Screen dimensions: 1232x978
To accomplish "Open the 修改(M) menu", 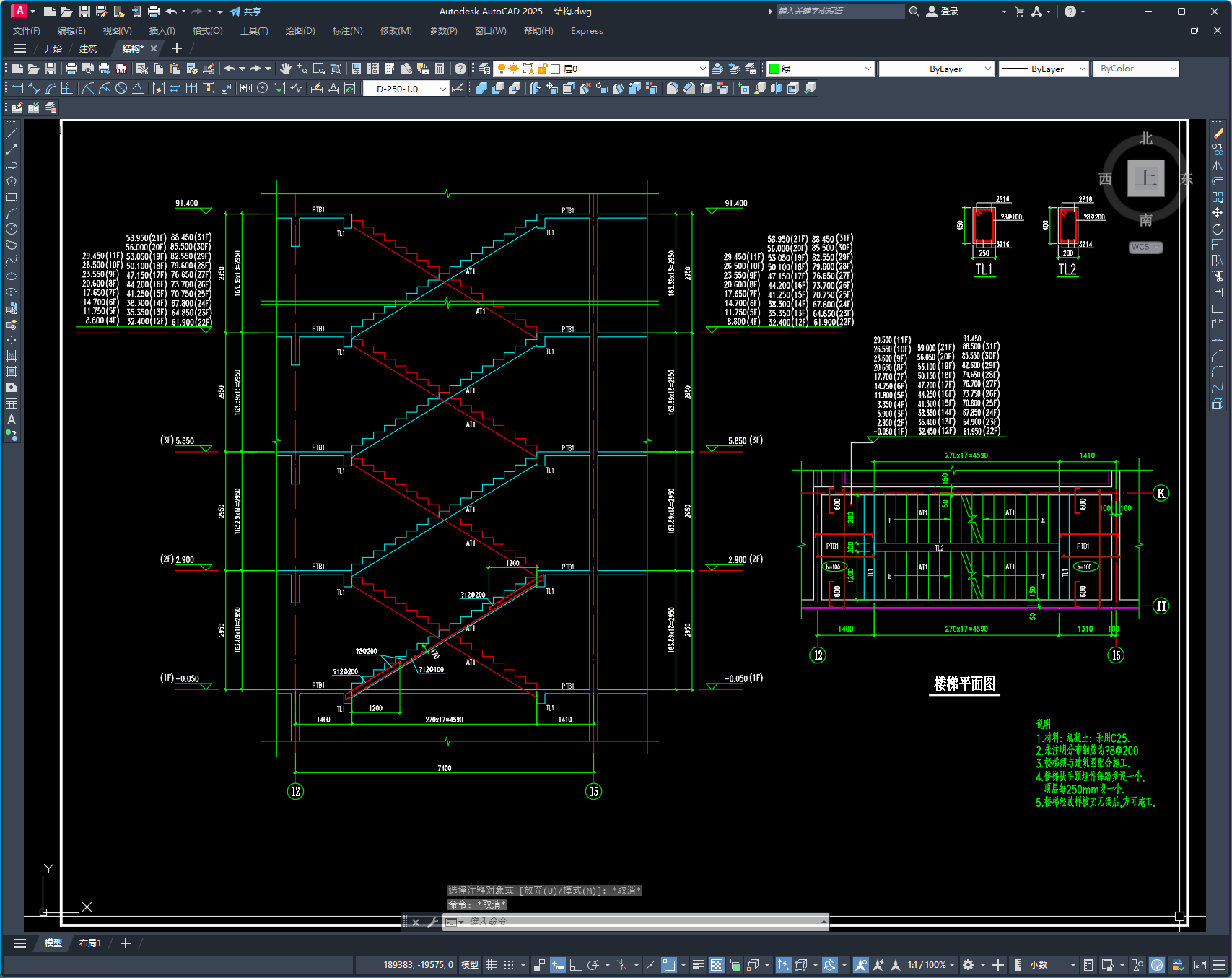I will (x=396, y=31).
